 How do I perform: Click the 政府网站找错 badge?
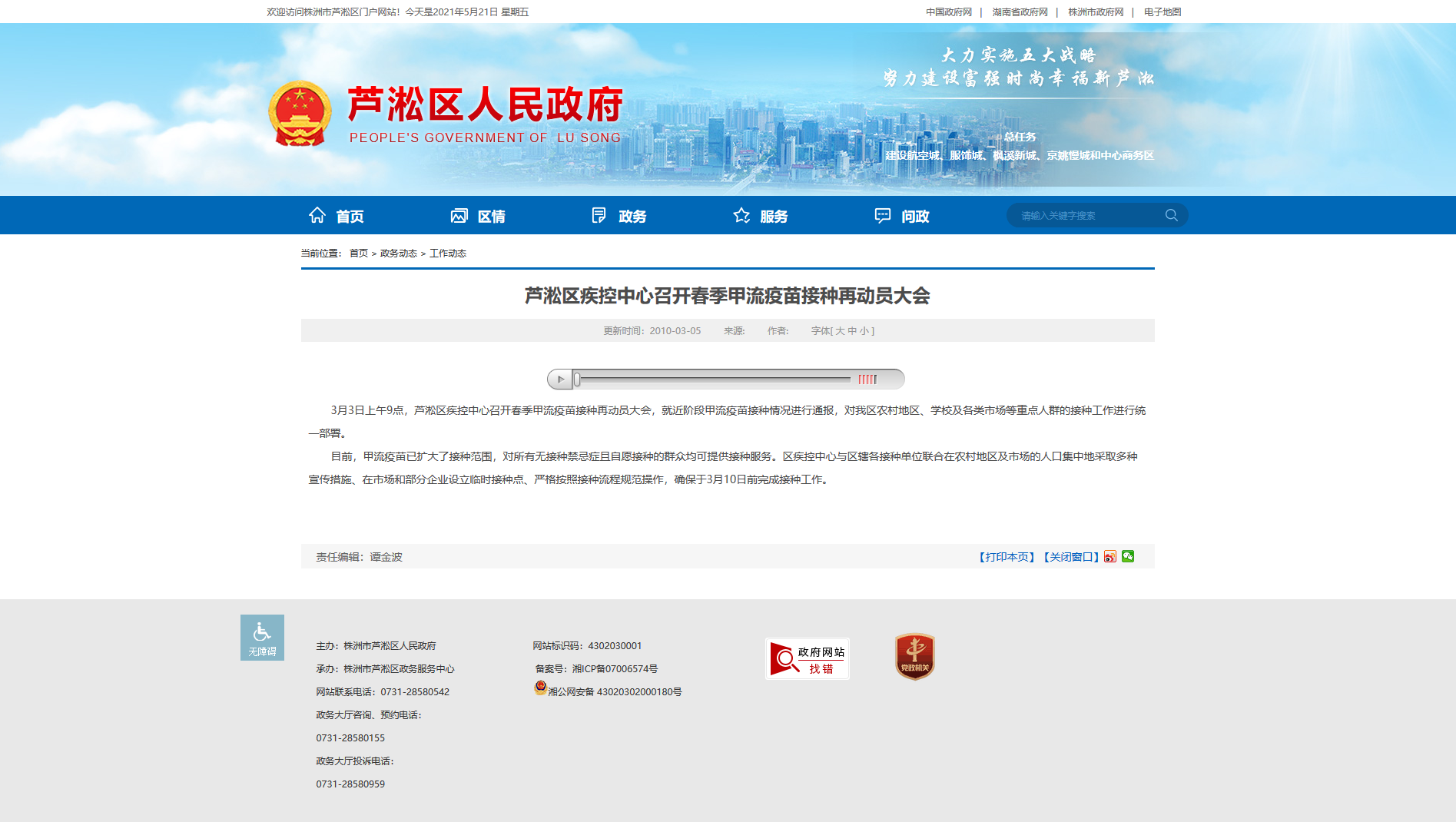pos(807,659)
